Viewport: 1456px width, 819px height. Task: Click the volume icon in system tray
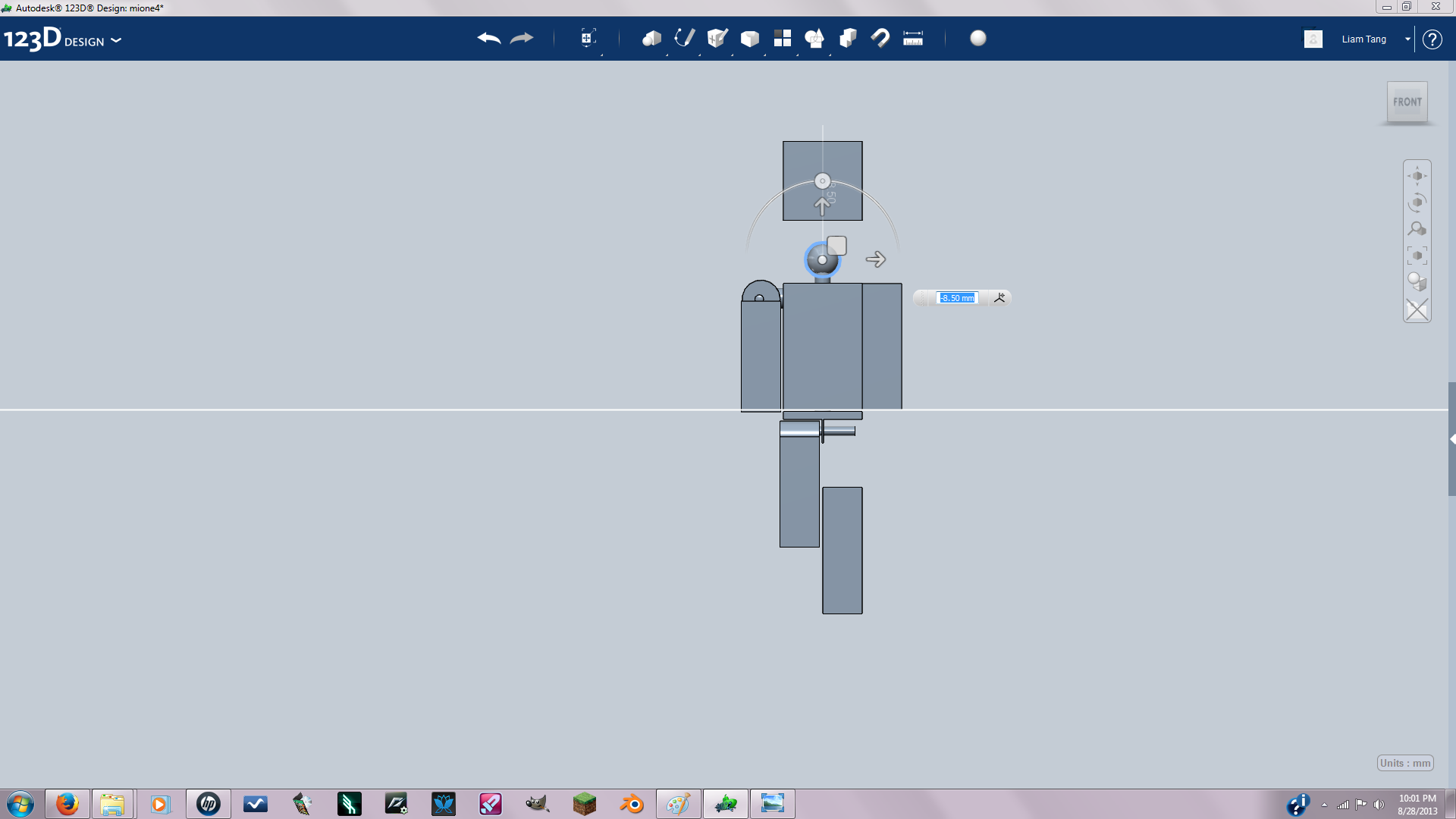coord(1379,805)
